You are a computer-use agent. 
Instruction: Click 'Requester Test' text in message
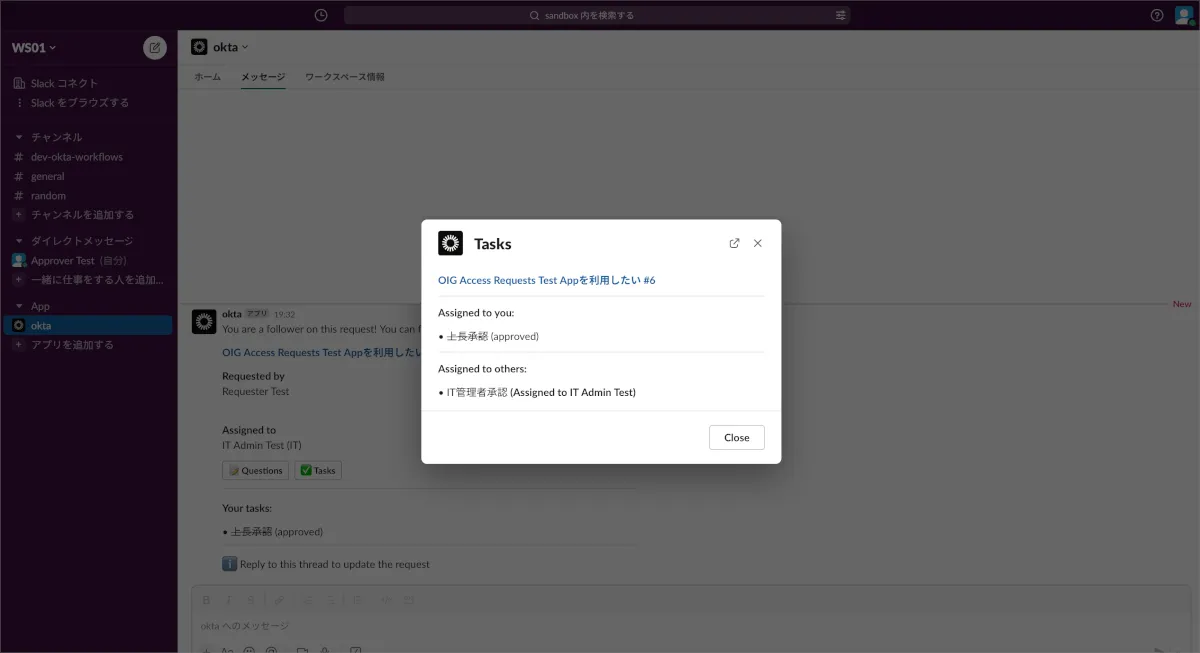(255, 392)
